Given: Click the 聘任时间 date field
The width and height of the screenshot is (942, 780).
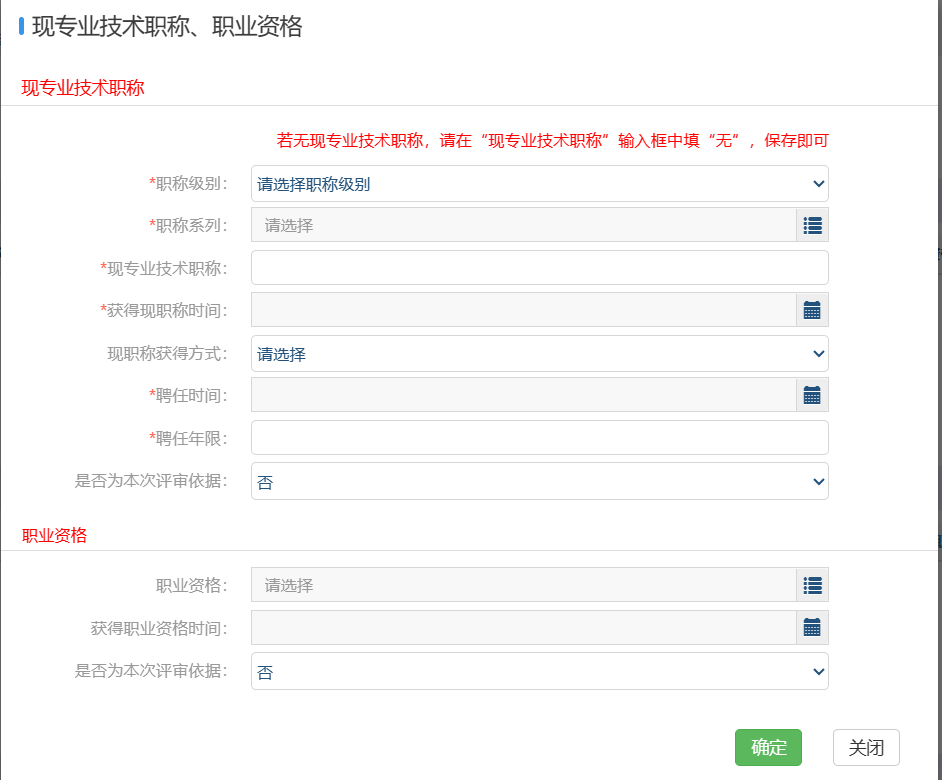Looking at the screenshot, I should 520,395.
